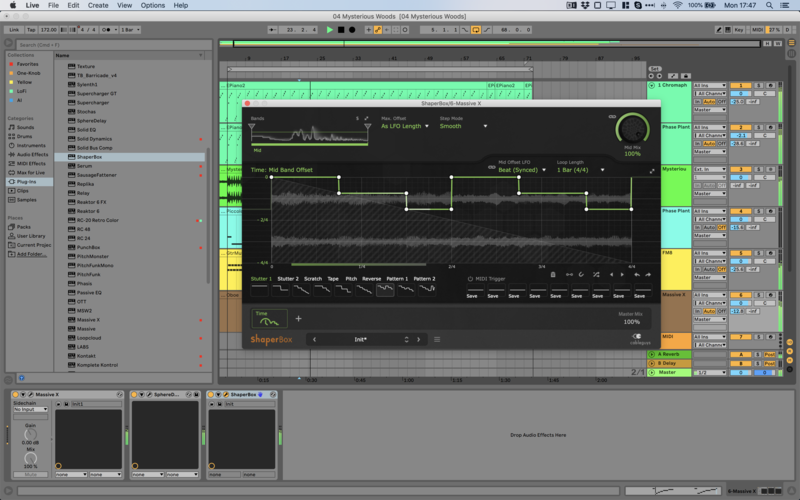Open the ShaperBox hamburger preset menu
The height and width of the screenshot is (500, 800).
click(x=437, y=340)
